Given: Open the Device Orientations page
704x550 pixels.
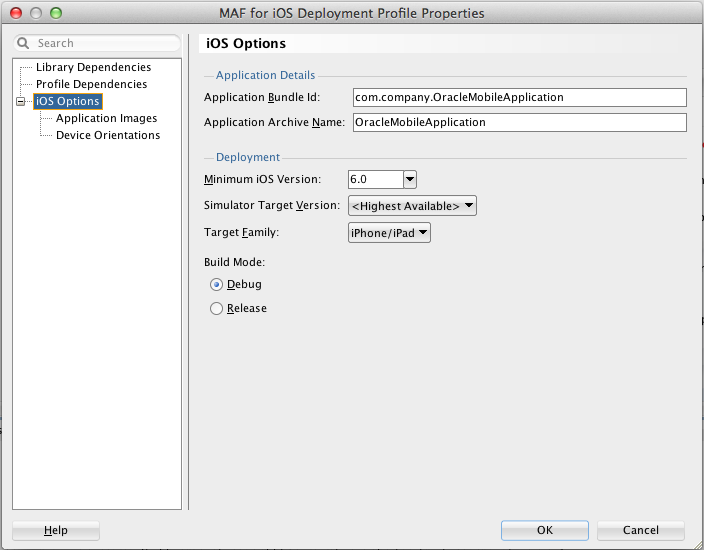Looking at the screenshot, I should point(108,135).
